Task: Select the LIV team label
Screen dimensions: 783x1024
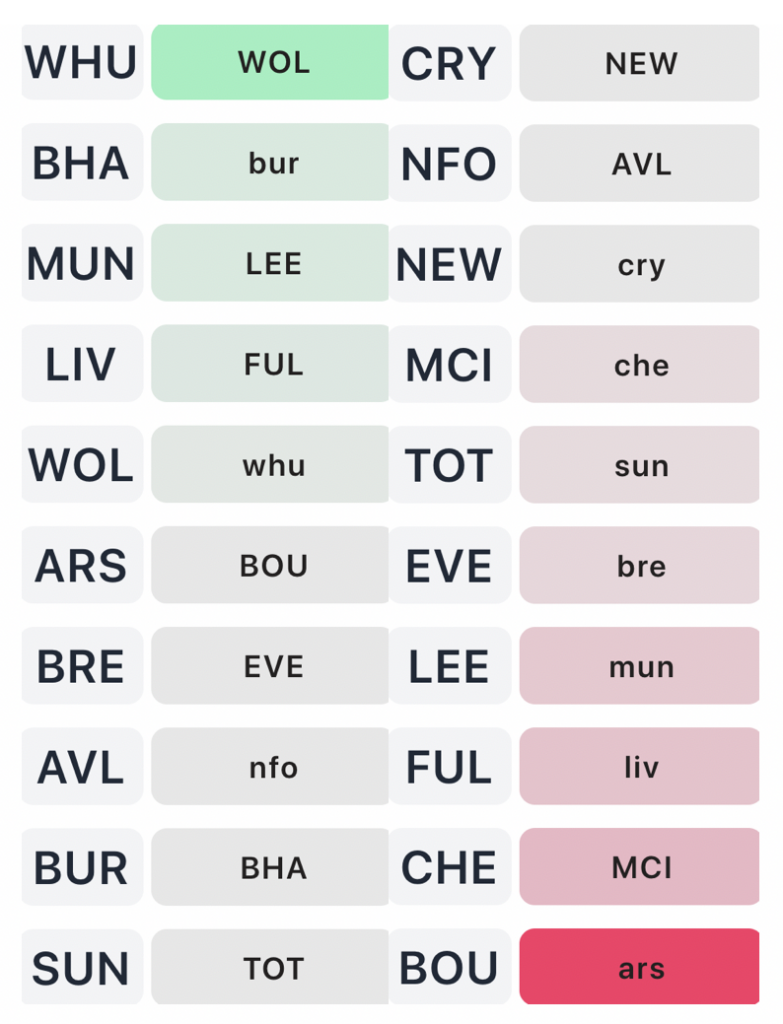Action: pyautogui.click(x=81, y=365)
